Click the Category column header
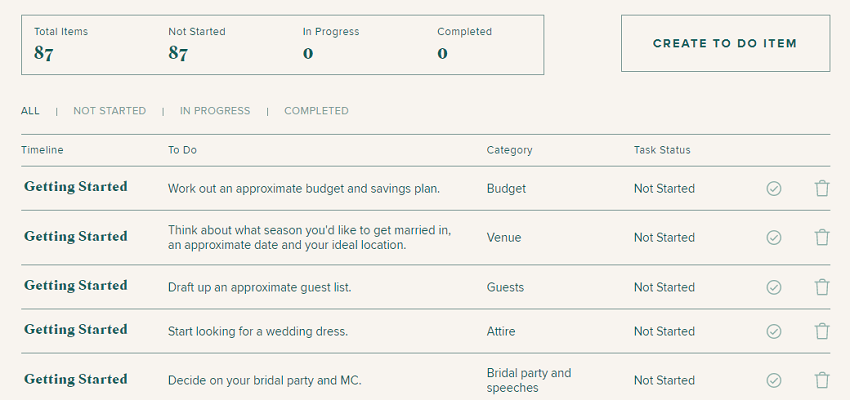 tap(509, 150)
